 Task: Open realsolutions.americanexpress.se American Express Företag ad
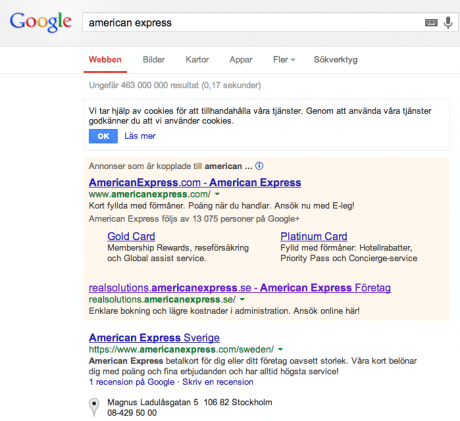pyautogui.click(x=240, y=288)
